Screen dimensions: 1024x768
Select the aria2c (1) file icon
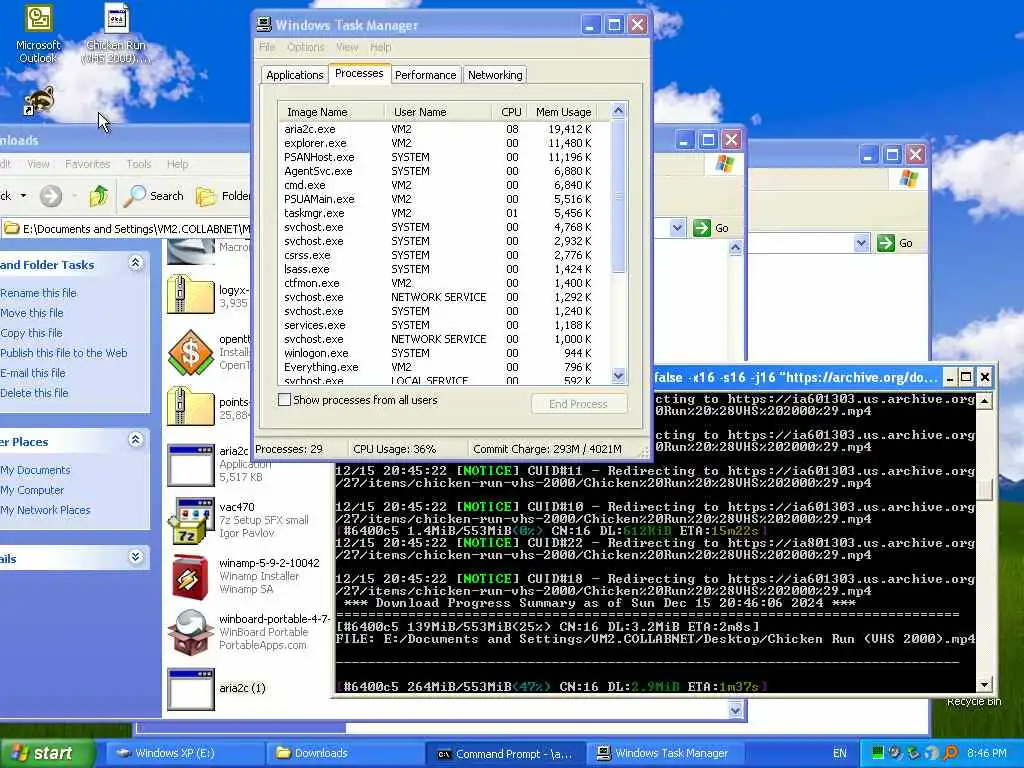[x=190, y=689]
